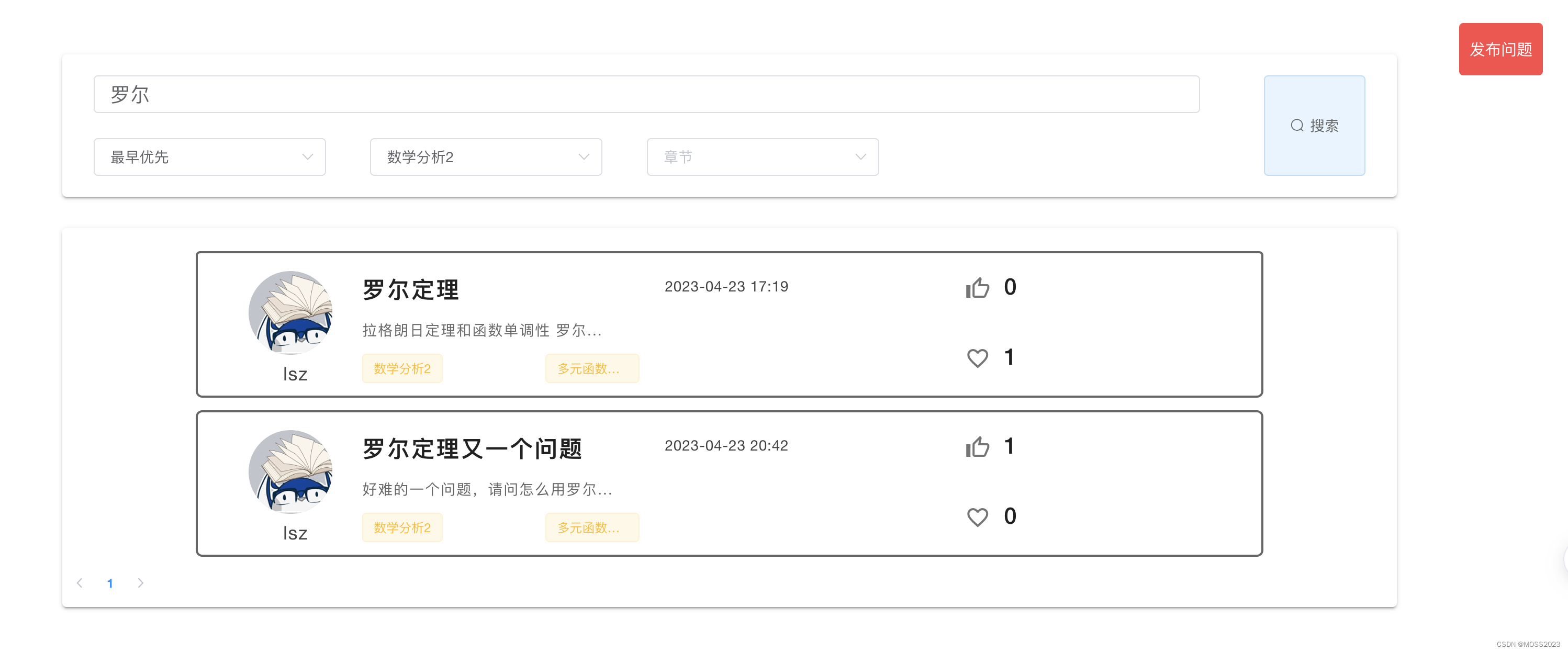Select the 数学分析2 tag on the first question
Viewport: 1568px width, 652px height.
click(402, 368)
